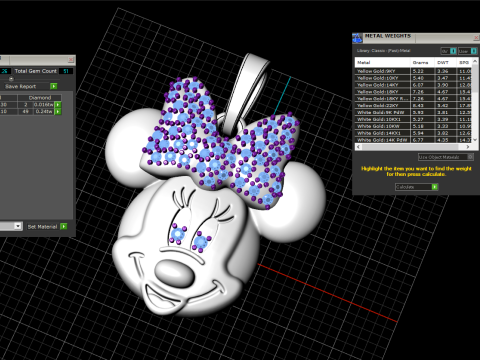
Task: Click green arrow on 0.016tw diamond row
Action: [58, 105]
